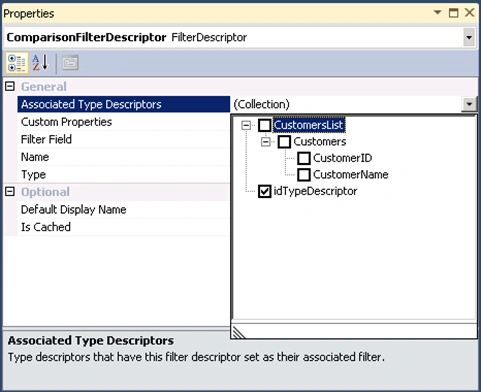This screenshot has height=392, width=481.
Task: Select the Is Cached property
Action: pos(124,227)
